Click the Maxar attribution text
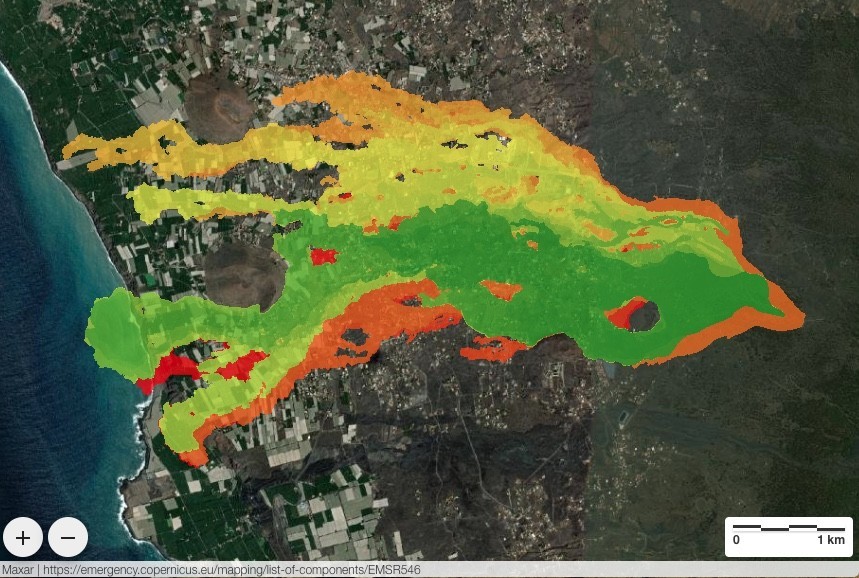This screenshot has width=859, height=578. point(18,570)
